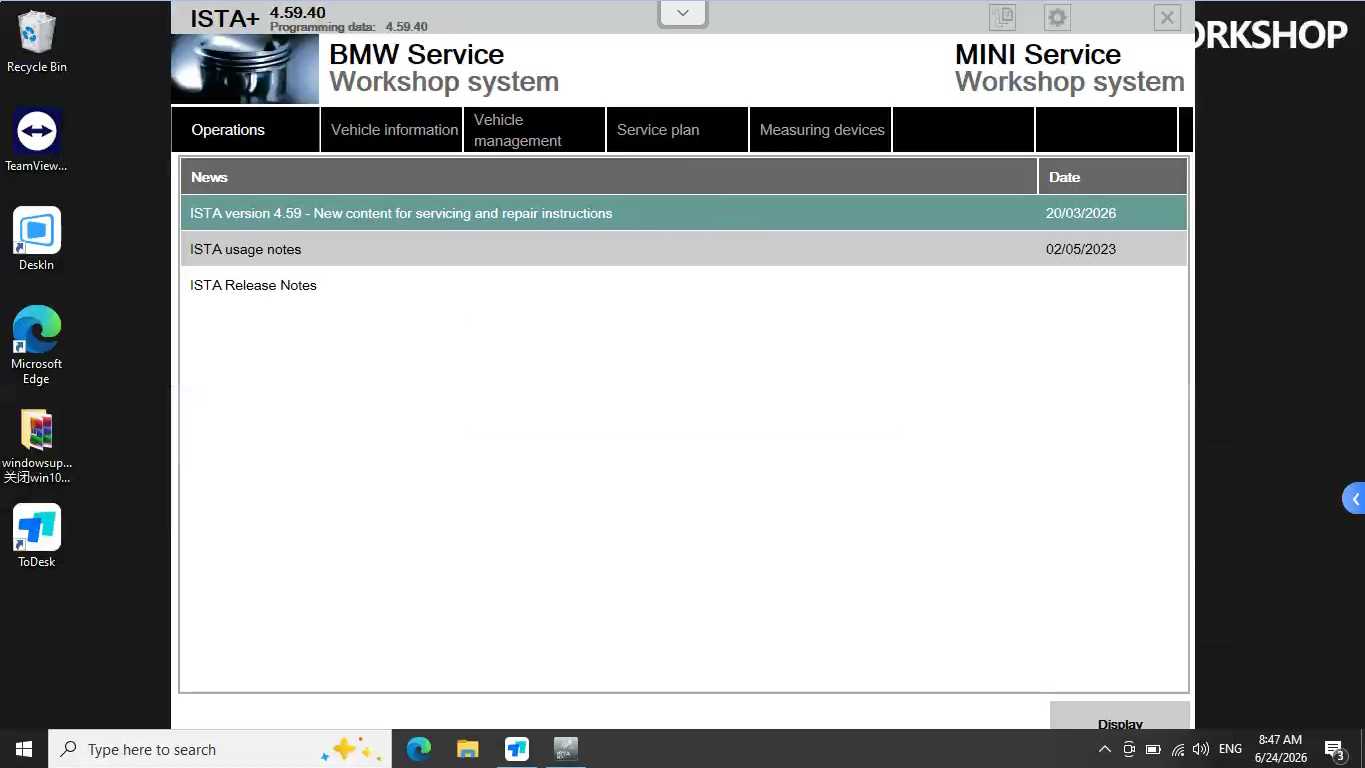Open the Measuring devices tab
The height and width of the screenshot is (768, 1365).
coord(821,130)
